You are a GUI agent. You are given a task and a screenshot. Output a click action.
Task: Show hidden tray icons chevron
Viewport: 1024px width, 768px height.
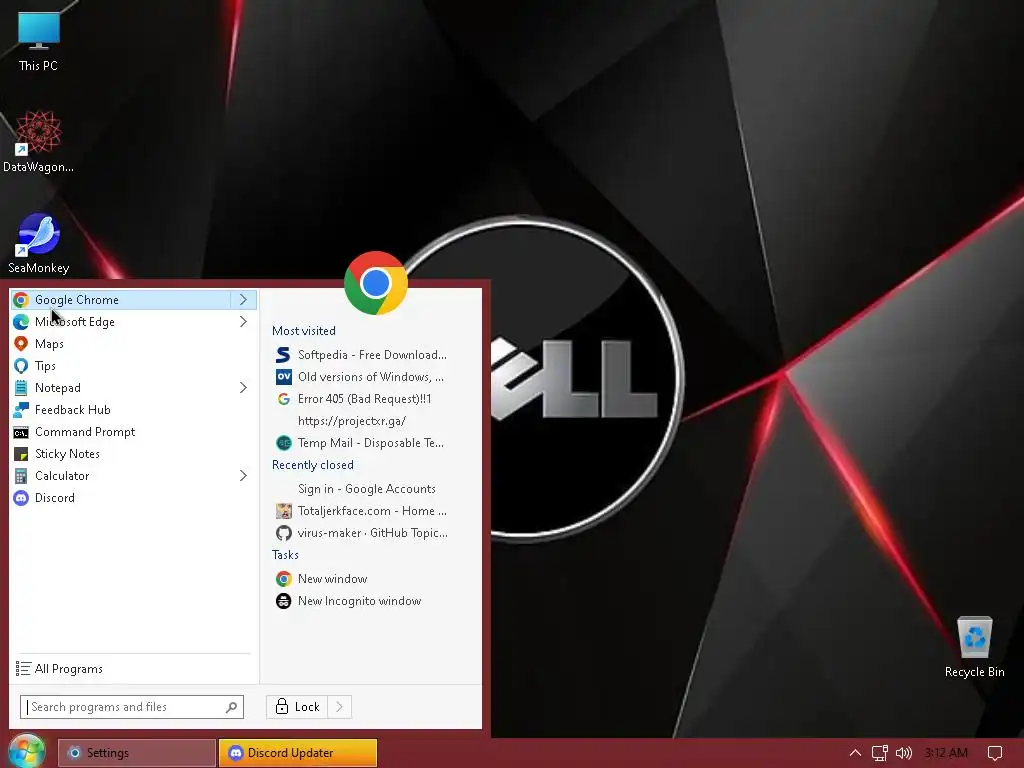coord(855,753)
